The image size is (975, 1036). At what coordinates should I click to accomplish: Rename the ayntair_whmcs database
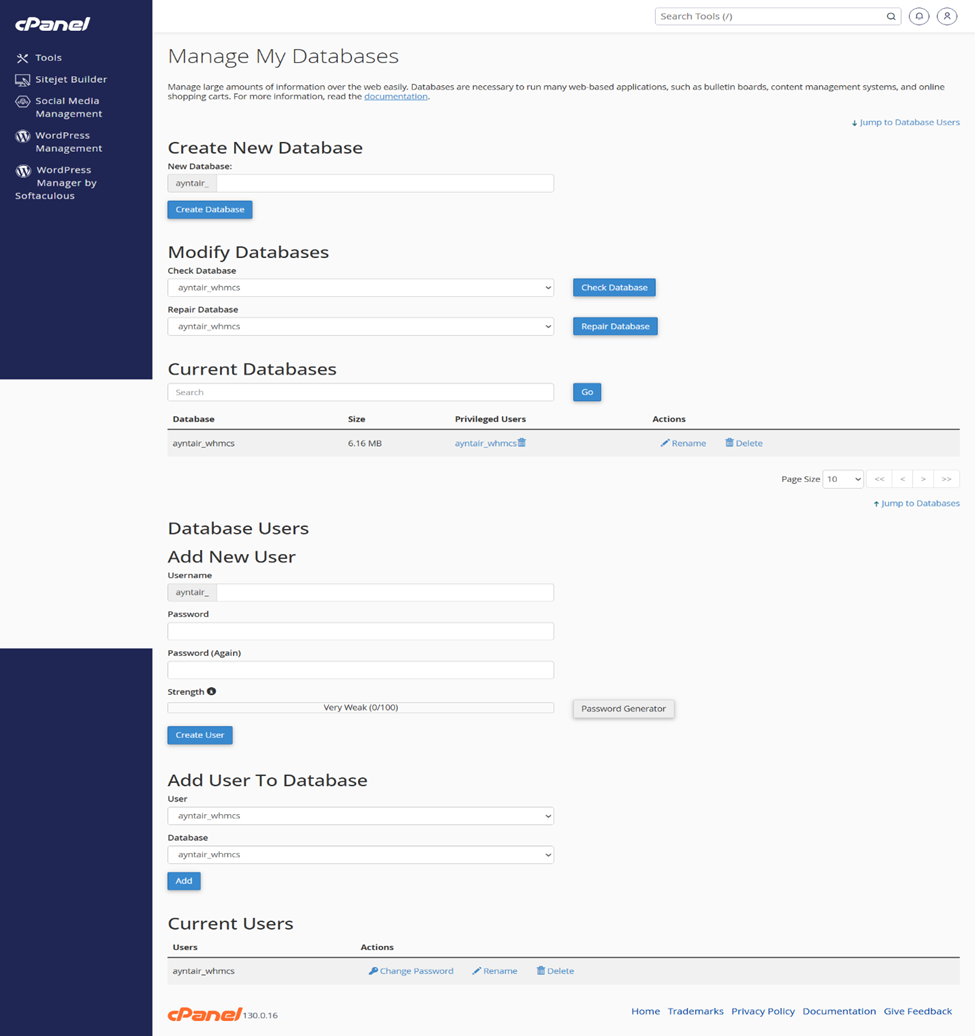coord(683,443)
